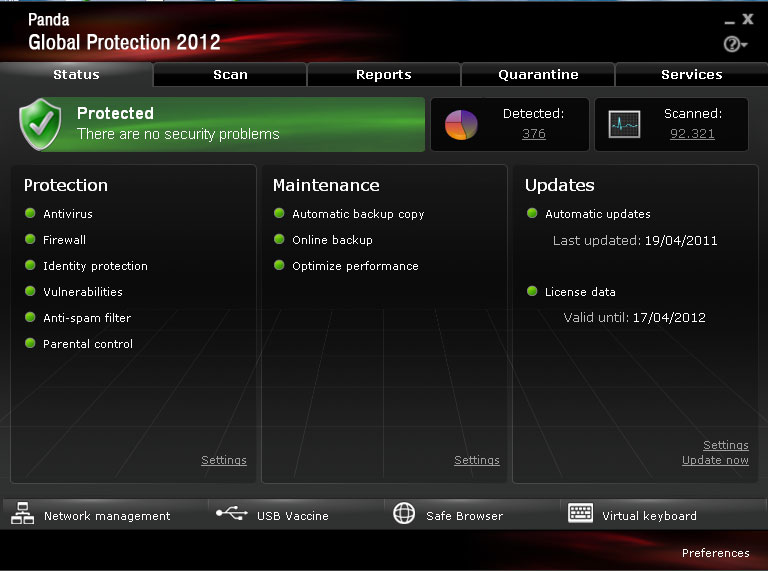
Task: Click the Update now link
Action: (x=715, y=460)
